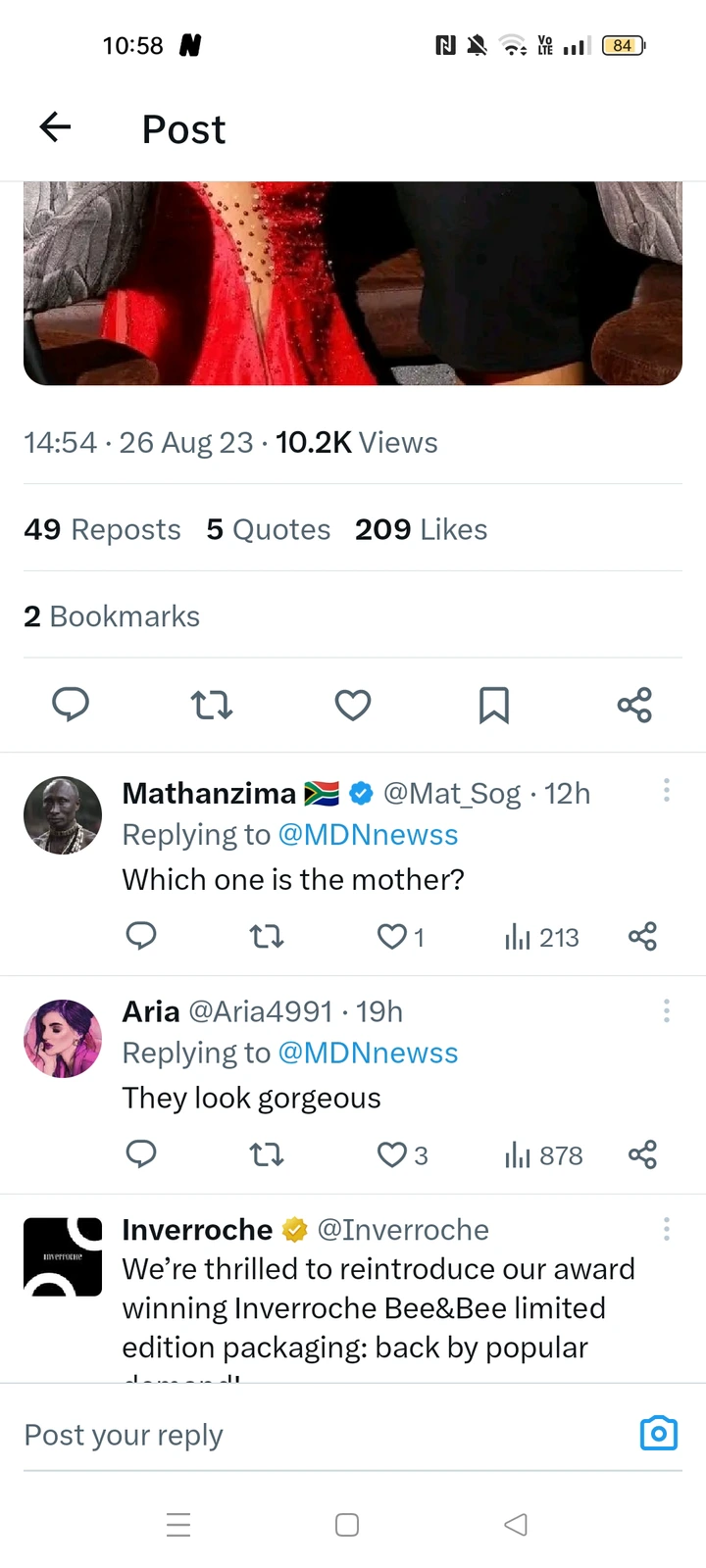This screenshot has width=706, height=1568.
Task: Share the main post
Action: (634, 705)
